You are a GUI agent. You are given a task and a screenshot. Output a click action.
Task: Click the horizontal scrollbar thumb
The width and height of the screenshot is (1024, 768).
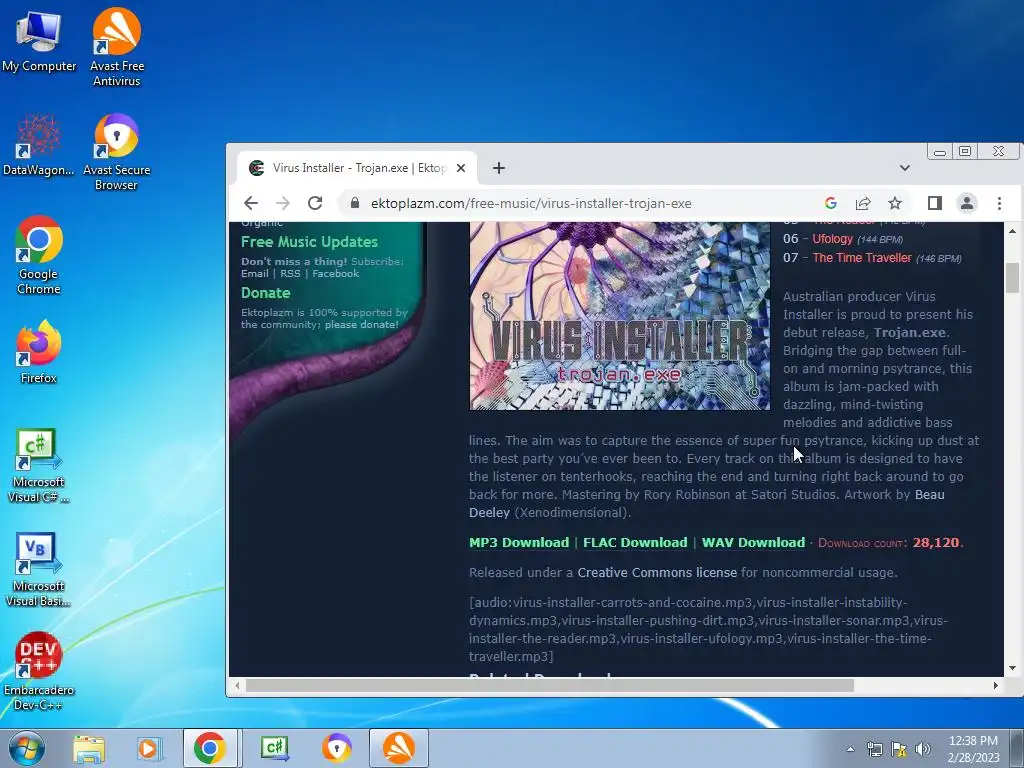click(549, 686)
